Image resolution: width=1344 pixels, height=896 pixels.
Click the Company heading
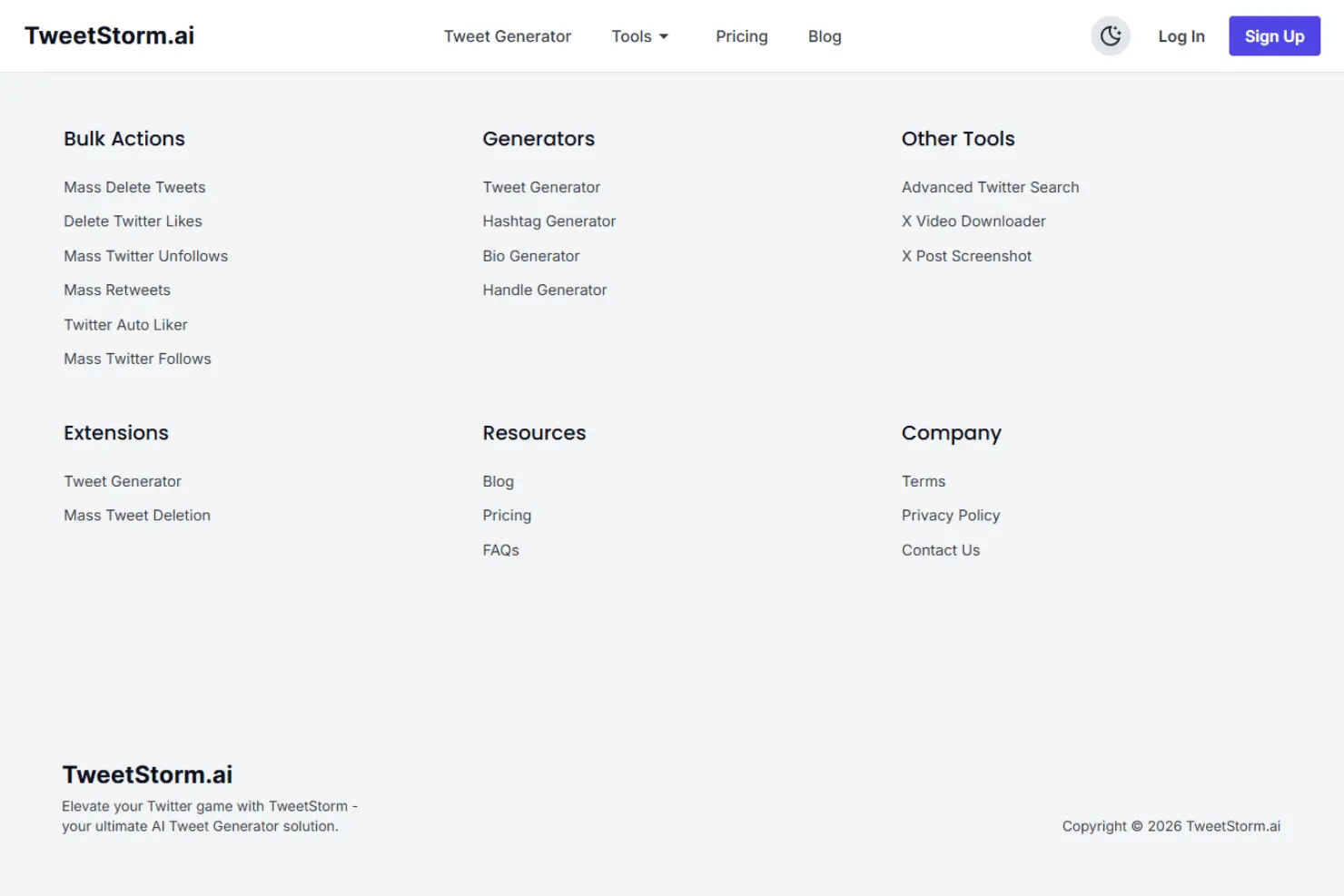[x=951, y=434]
